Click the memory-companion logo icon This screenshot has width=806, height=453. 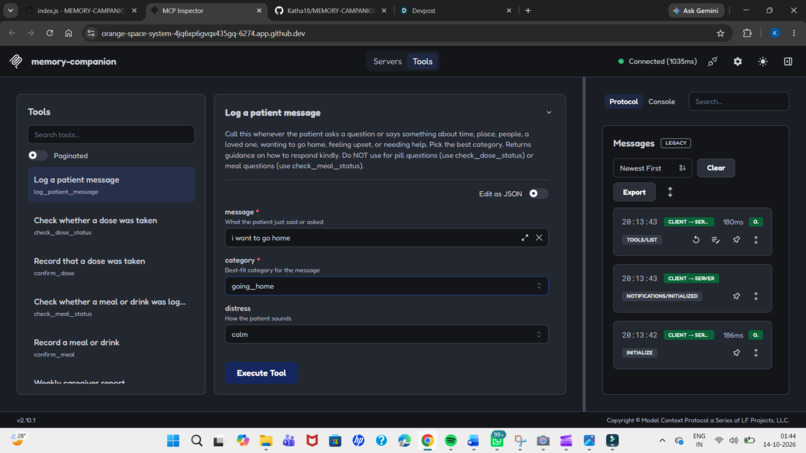coord(16,61)
